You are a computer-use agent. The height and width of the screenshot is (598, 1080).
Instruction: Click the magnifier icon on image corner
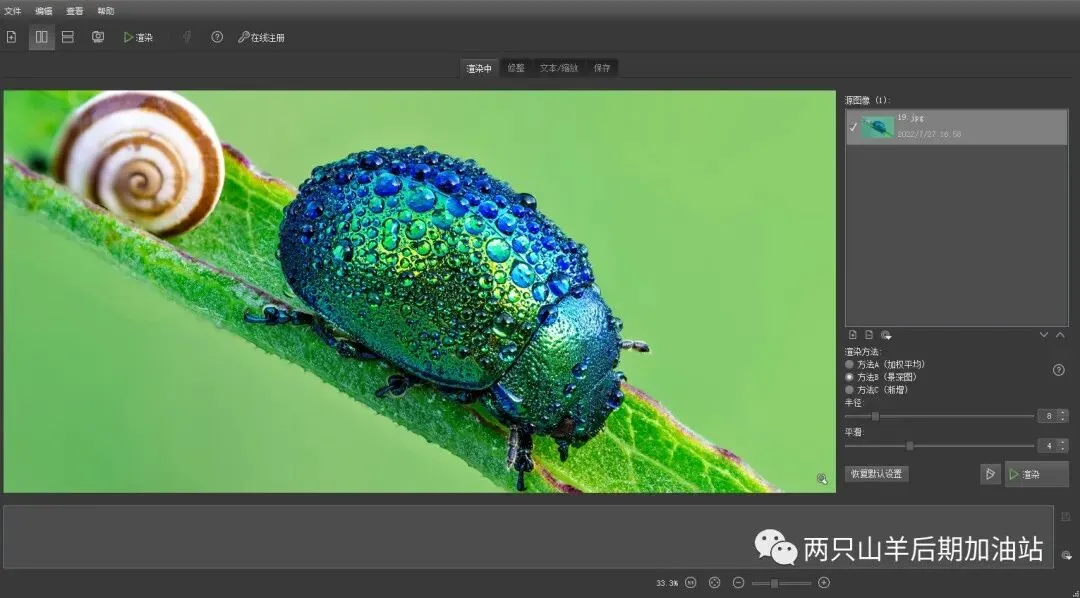[x=822, y=479]
